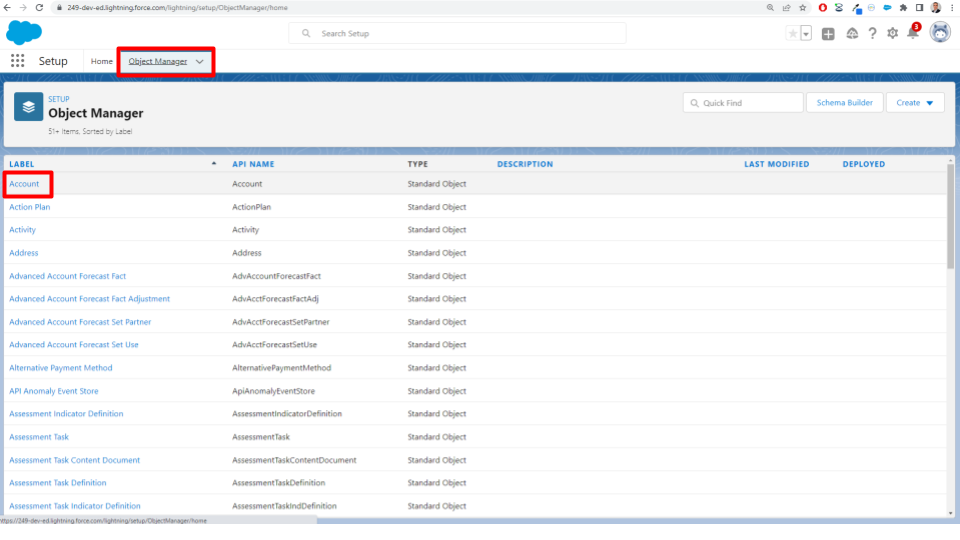Viewport: 960px width, 540px height.
Task: Click the browser zoom magnifier icon
Action: (x=770, y=7)
